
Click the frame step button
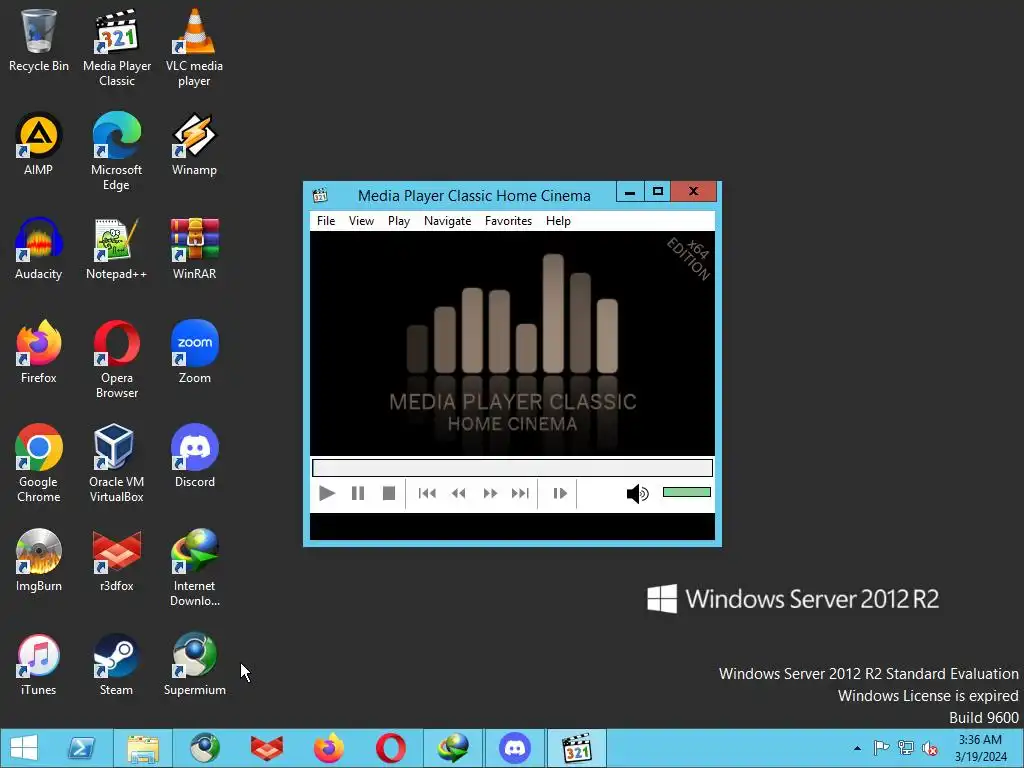pyautogui.click(x=560, y=493)
